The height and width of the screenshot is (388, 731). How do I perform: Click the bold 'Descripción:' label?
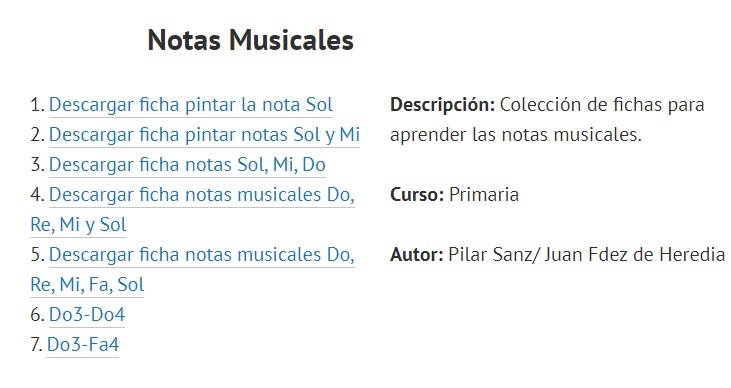pos(442,105)
